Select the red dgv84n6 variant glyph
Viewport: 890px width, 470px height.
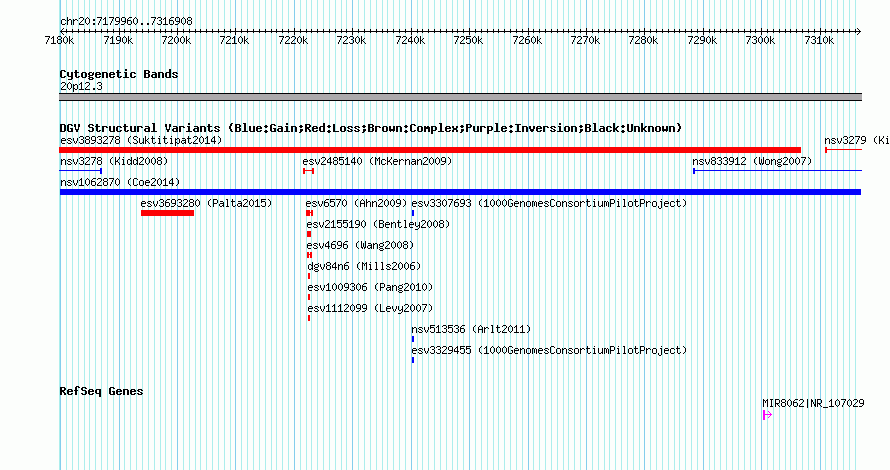pos(309,276)
